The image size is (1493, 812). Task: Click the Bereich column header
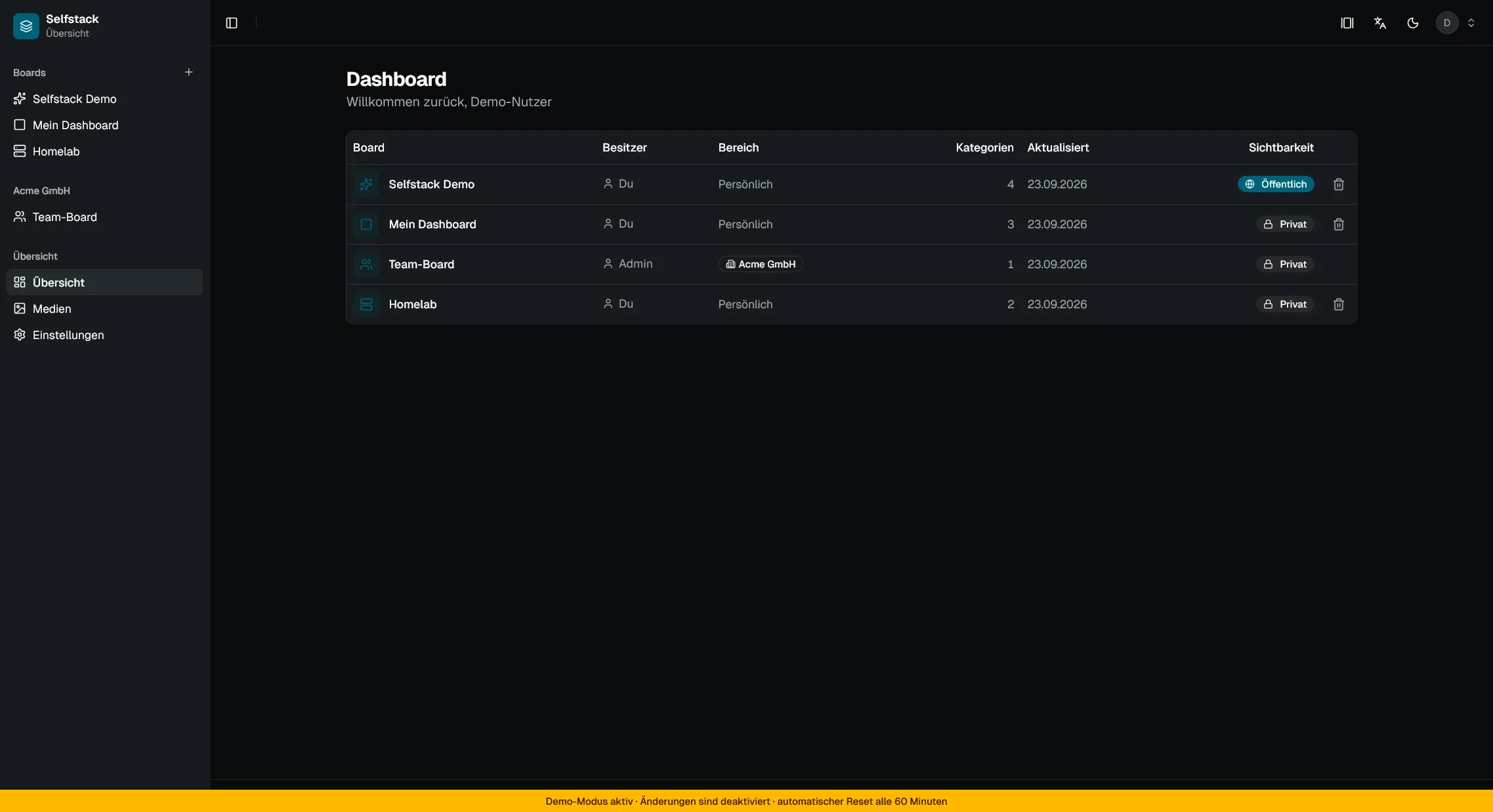tap(738, 148)
